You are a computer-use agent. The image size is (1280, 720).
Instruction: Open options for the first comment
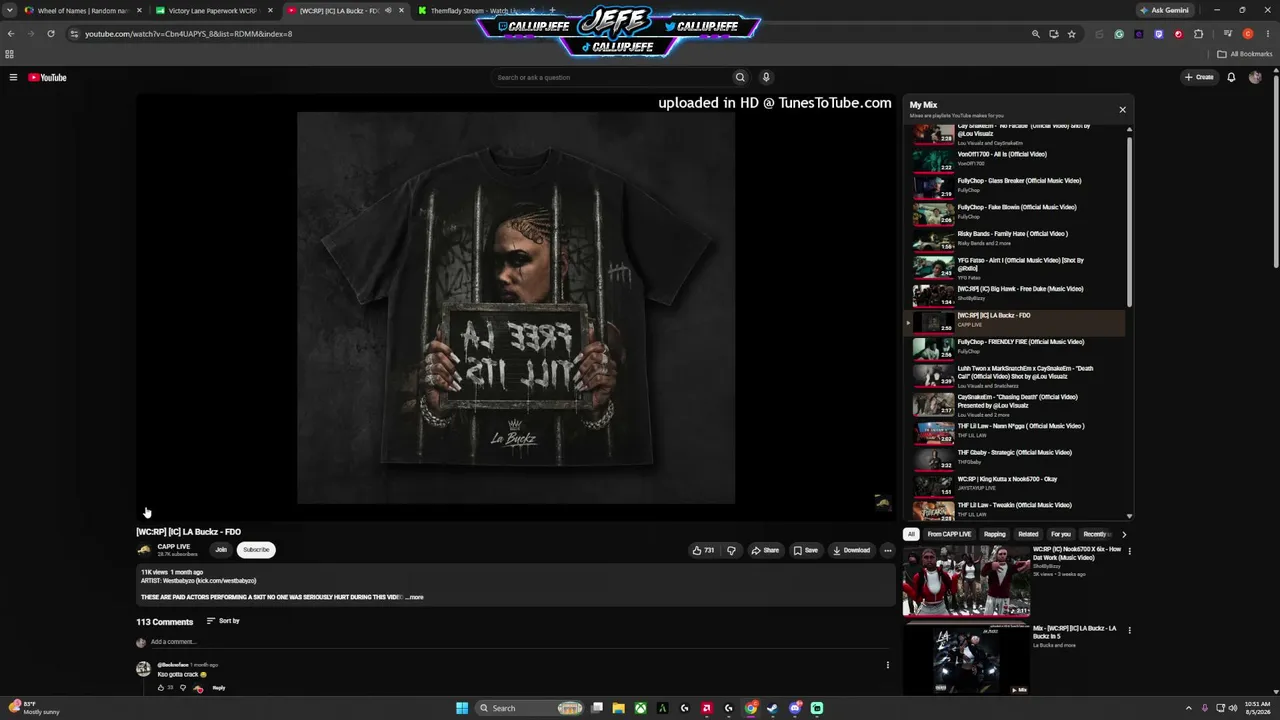coord(887,665)
